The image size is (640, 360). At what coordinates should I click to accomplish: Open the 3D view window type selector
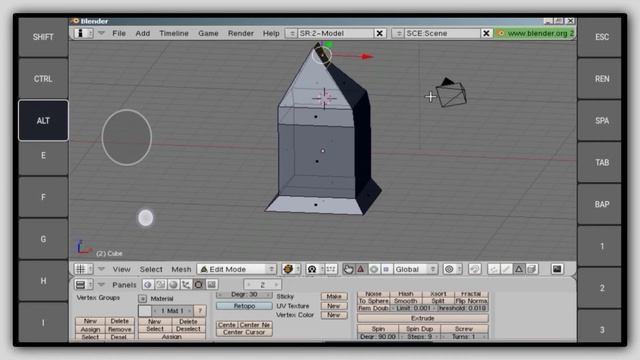pyautogui.click(x=84, y=269)
